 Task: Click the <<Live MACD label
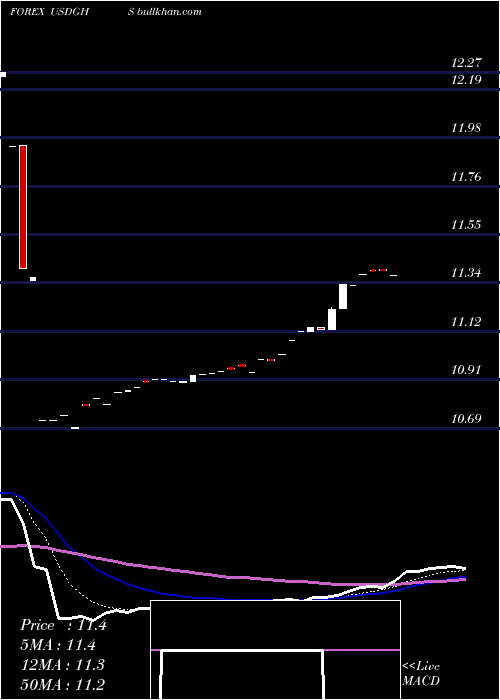421,673
